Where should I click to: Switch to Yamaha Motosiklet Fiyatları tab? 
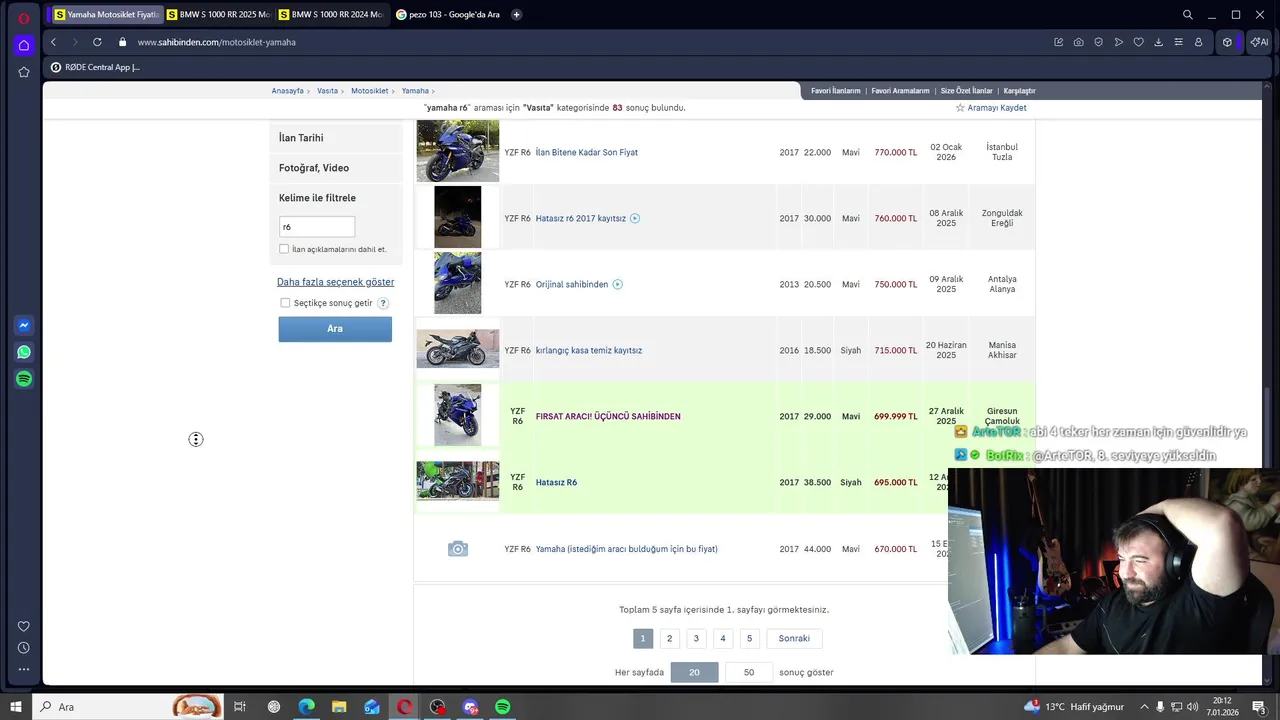107,15
